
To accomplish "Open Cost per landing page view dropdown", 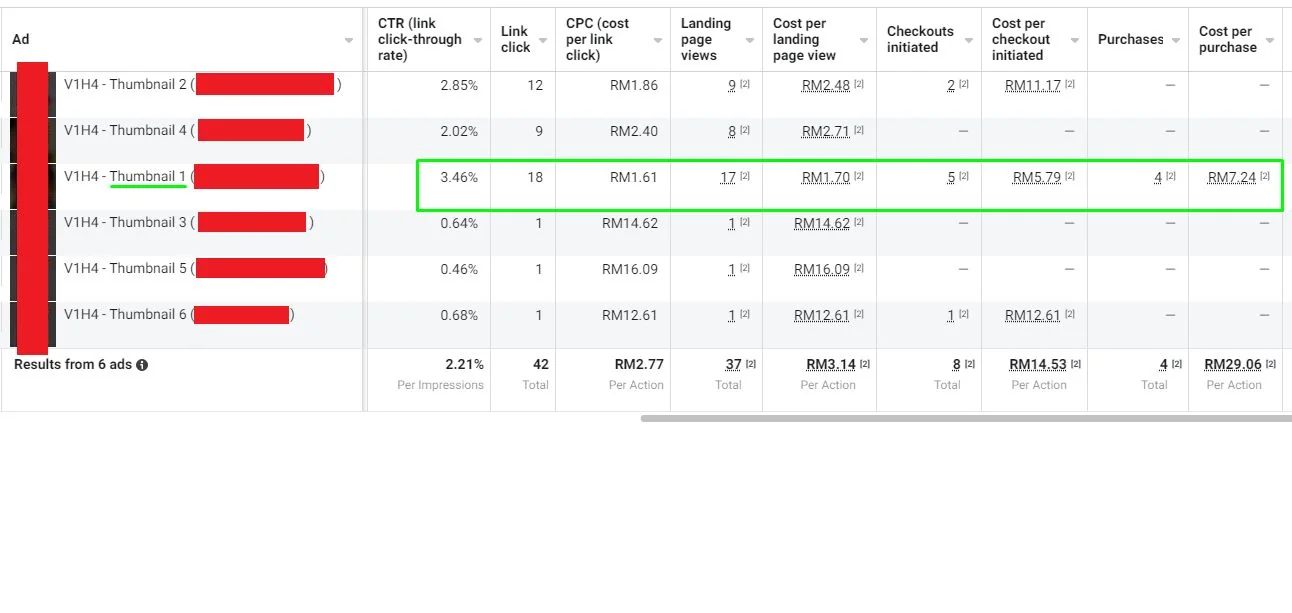I will (864, 41).
